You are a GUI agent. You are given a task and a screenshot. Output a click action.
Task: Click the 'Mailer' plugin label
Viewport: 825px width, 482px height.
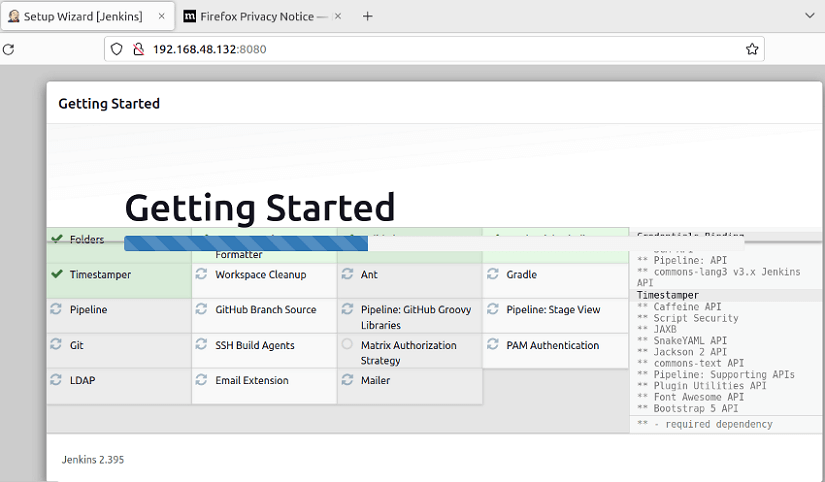[x=375, y=380]
